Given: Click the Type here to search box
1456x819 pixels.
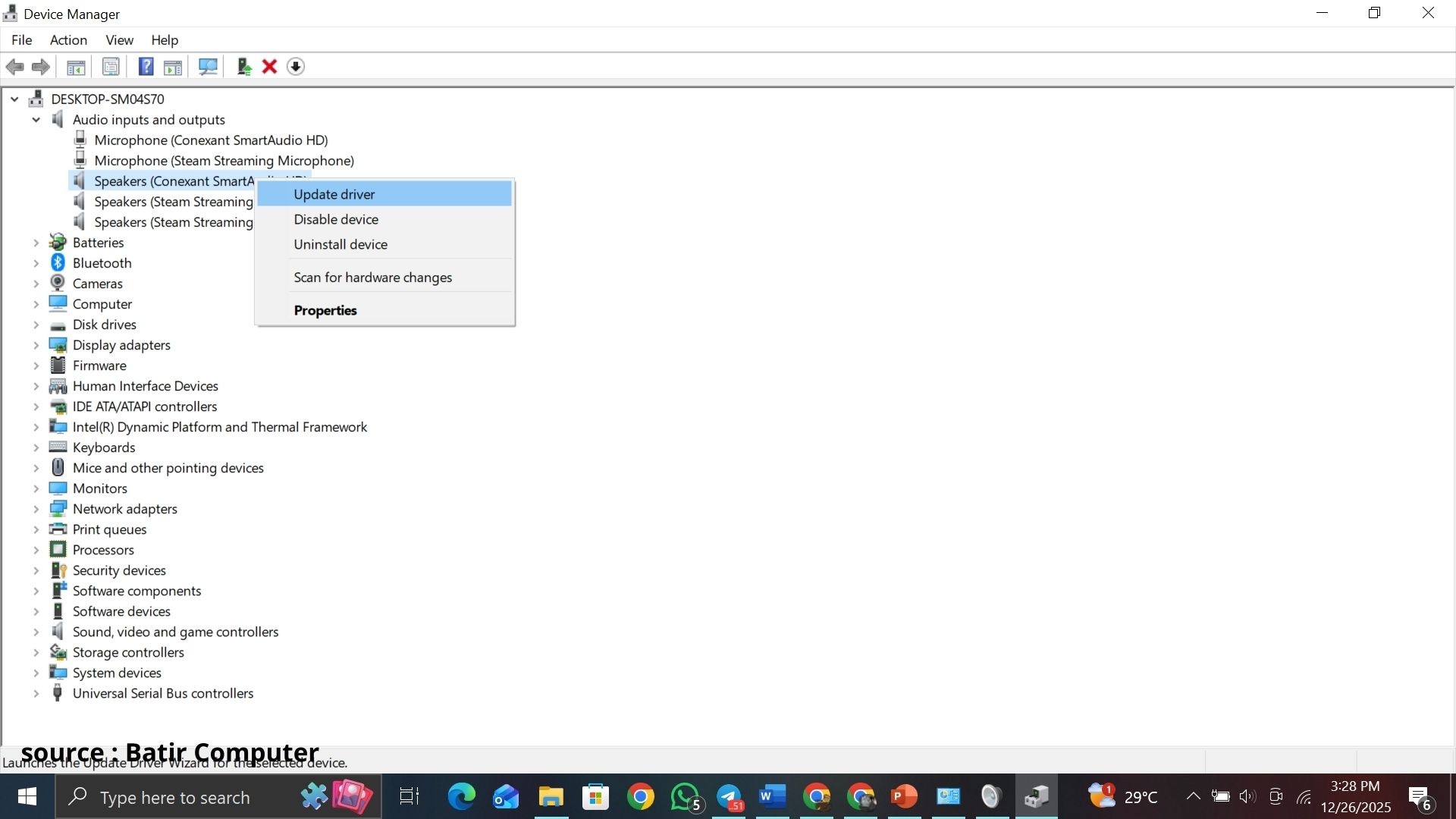Looking at the screenshot, I should point(218,797).
